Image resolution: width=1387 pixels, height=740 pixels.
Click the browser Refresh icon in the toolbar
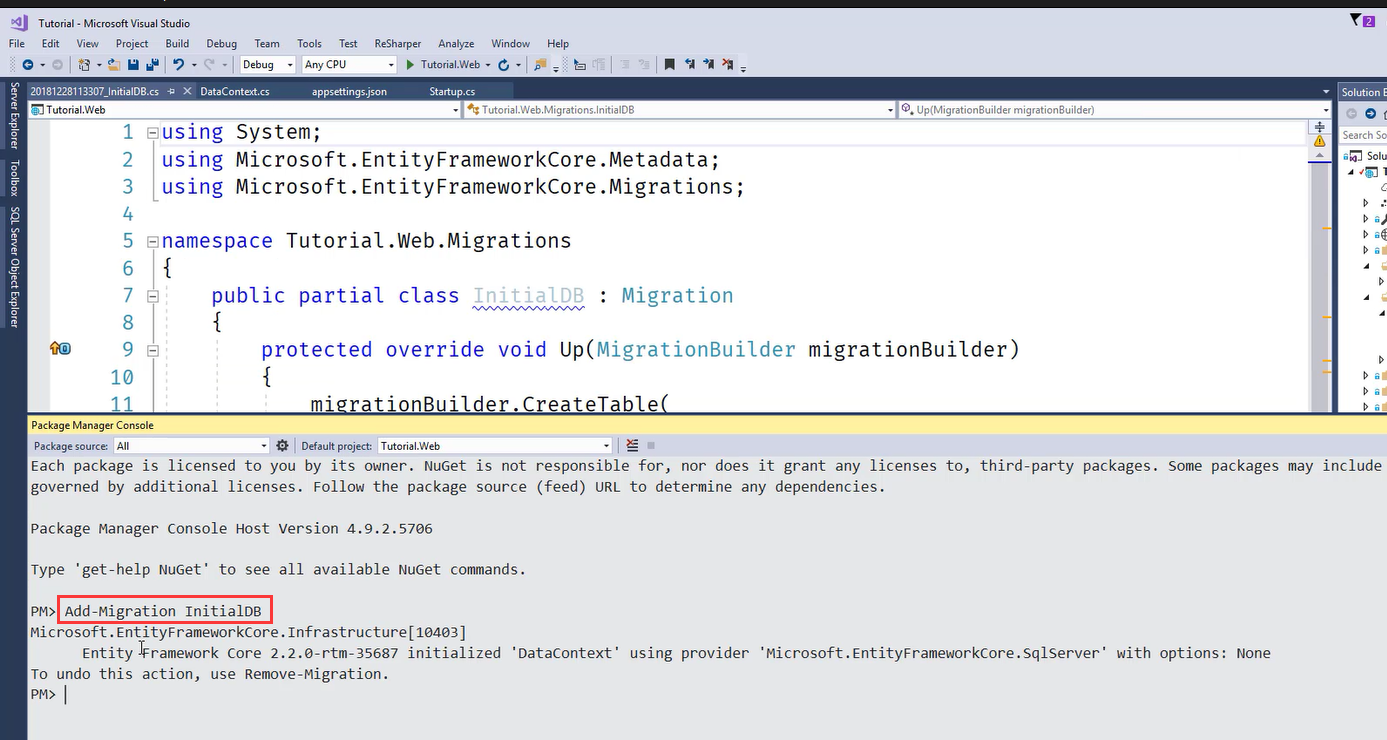[x=503, y=64]
